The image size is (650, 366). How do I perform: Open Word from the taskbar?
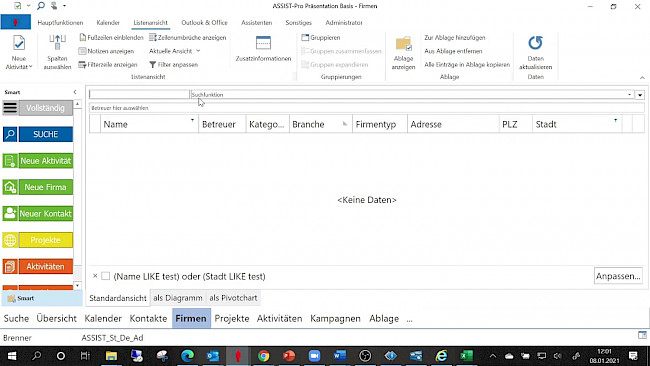(x=340, y=356)
